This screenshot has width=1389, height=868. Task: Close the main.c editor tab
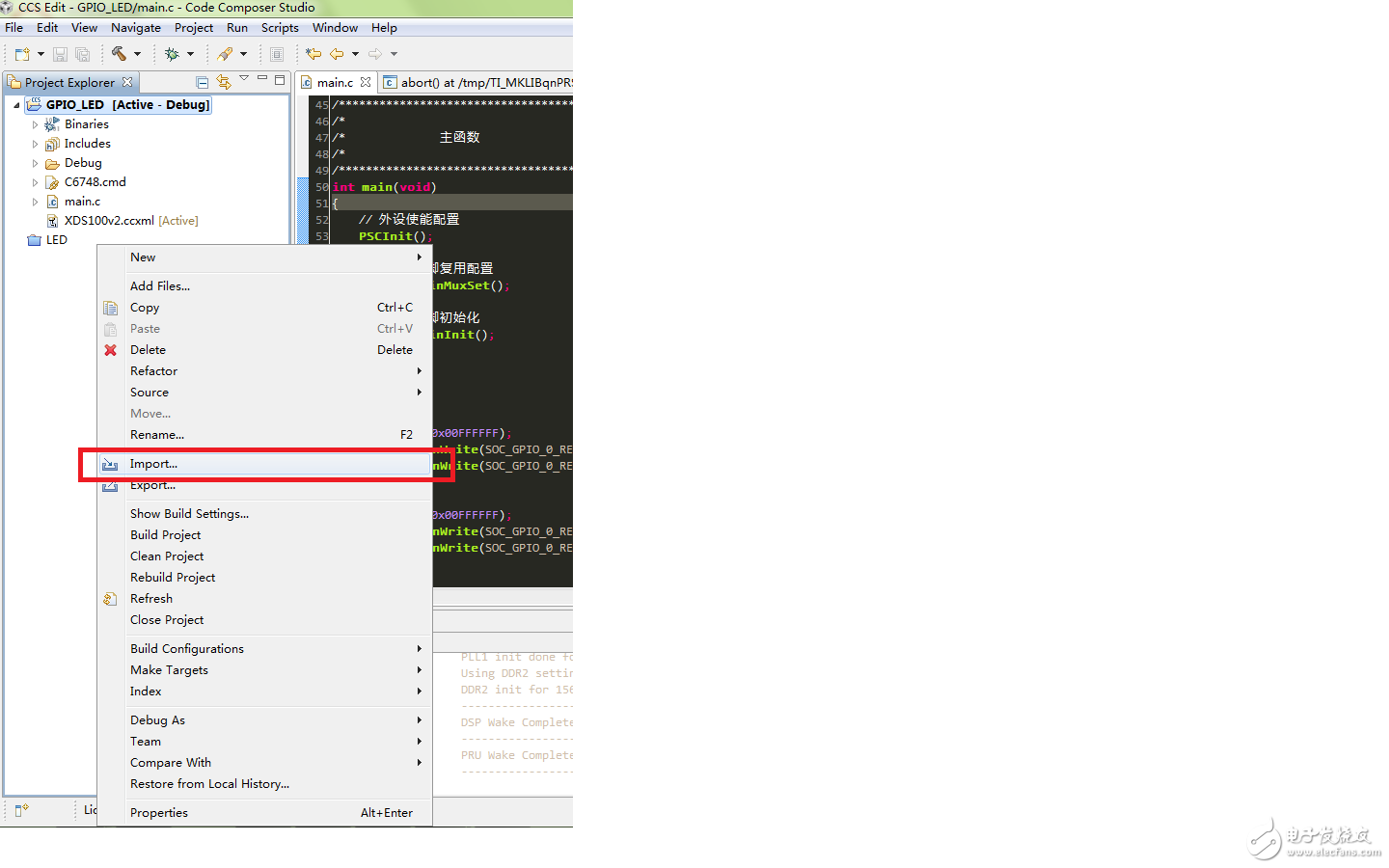(366, 82)
